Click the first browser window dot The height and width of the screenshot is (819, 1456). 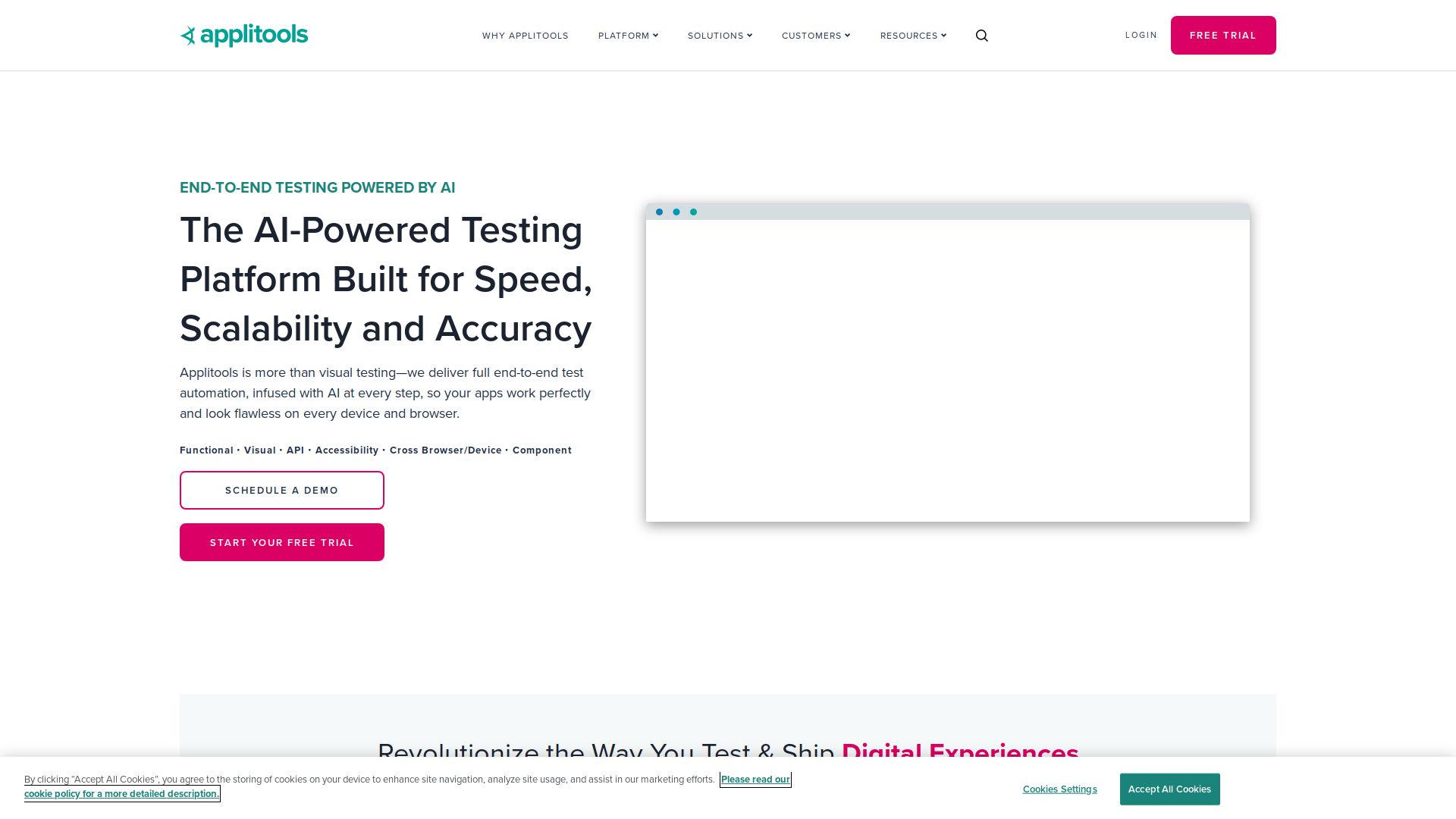pyautogui.click(x=659, y=212)
